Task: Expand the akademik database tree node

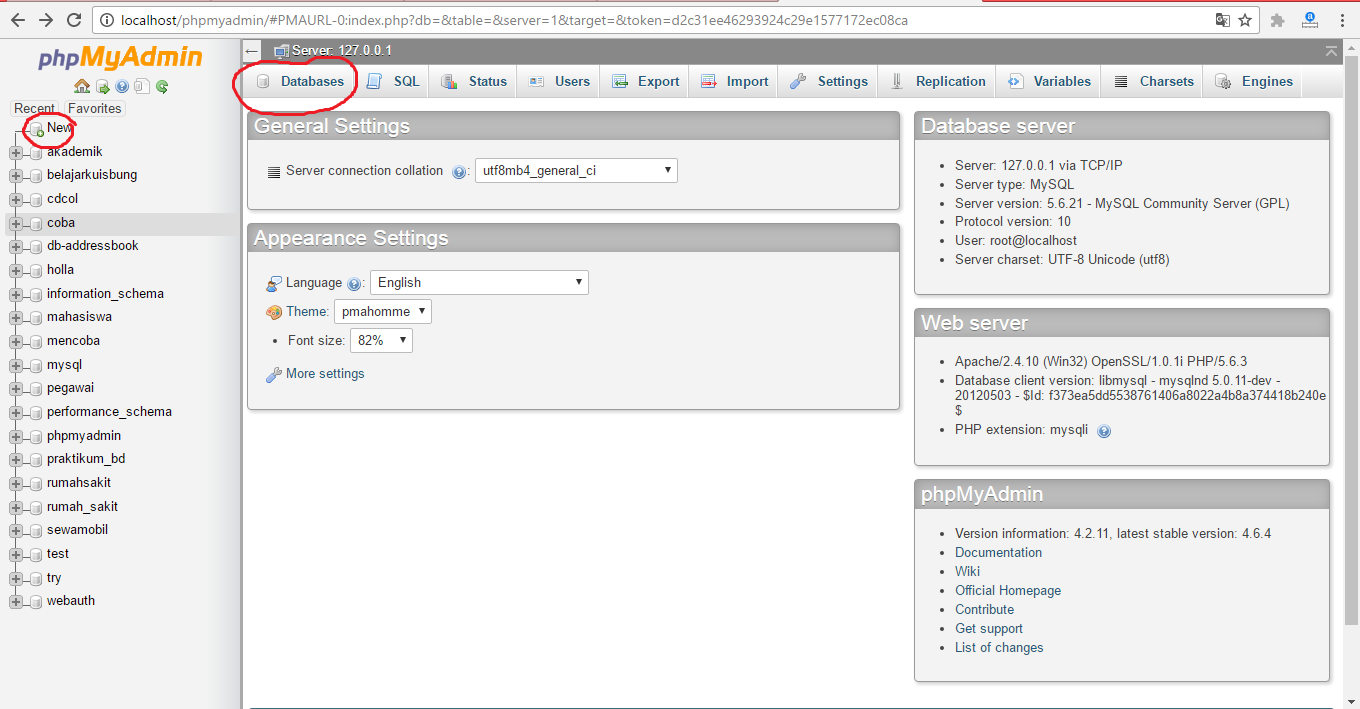Action: [15, 152]
